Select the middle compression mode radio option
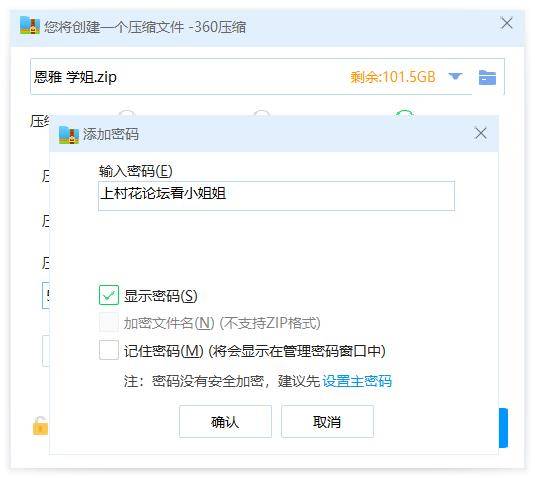Image resolution: width=535 pixels, height=478 pixels. pos(262,114)
